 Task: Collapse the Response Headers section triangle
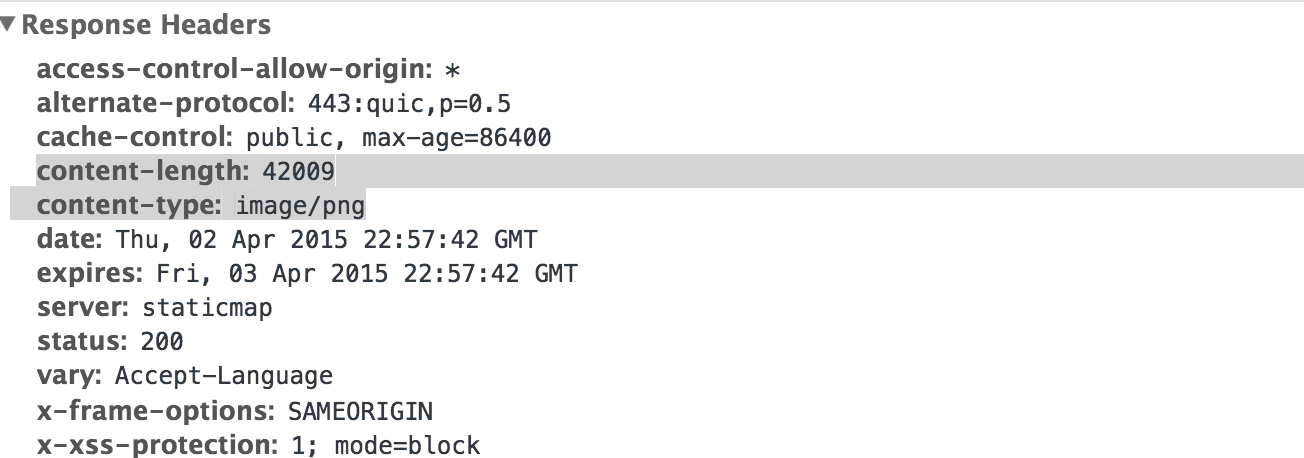click(x=9, y=24)
